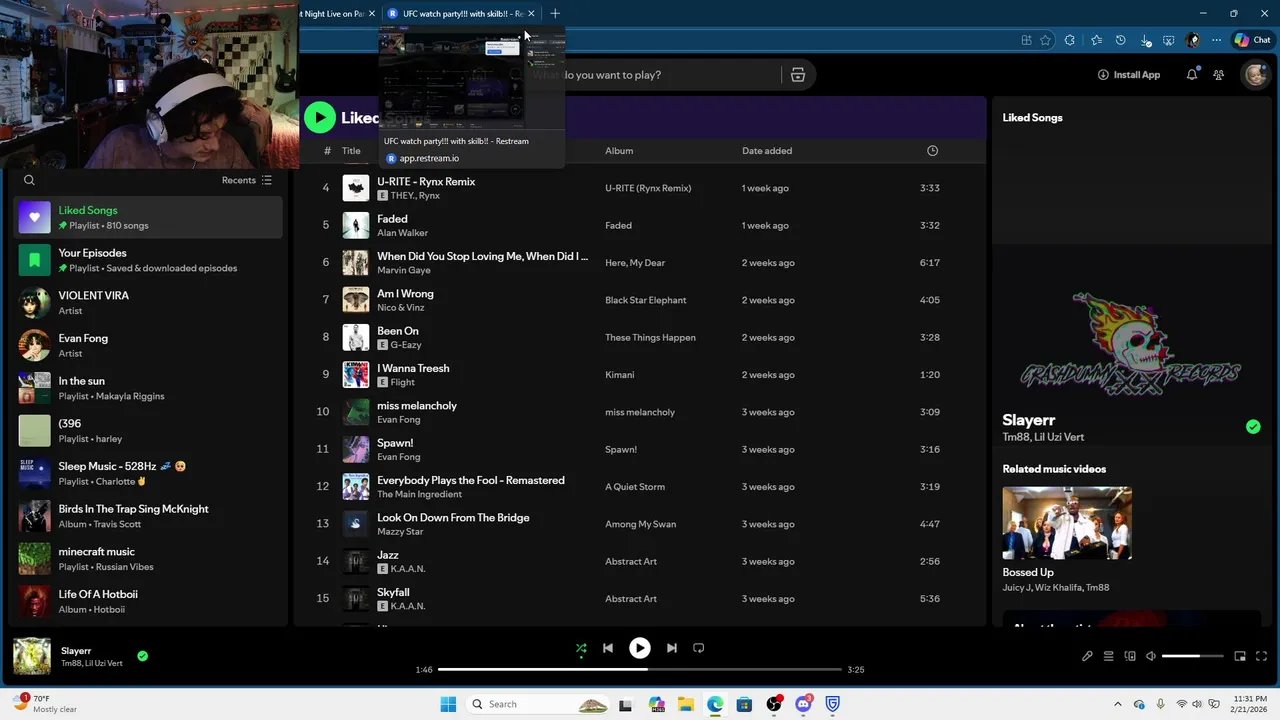Select the song Faded

point(392,219)
